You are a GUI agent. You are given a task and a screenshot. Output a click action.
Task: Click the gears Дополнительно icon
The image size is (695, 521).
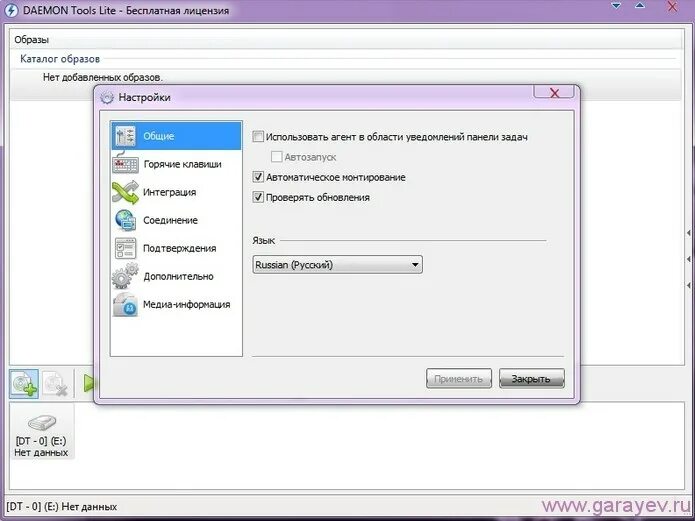(125, 276)
